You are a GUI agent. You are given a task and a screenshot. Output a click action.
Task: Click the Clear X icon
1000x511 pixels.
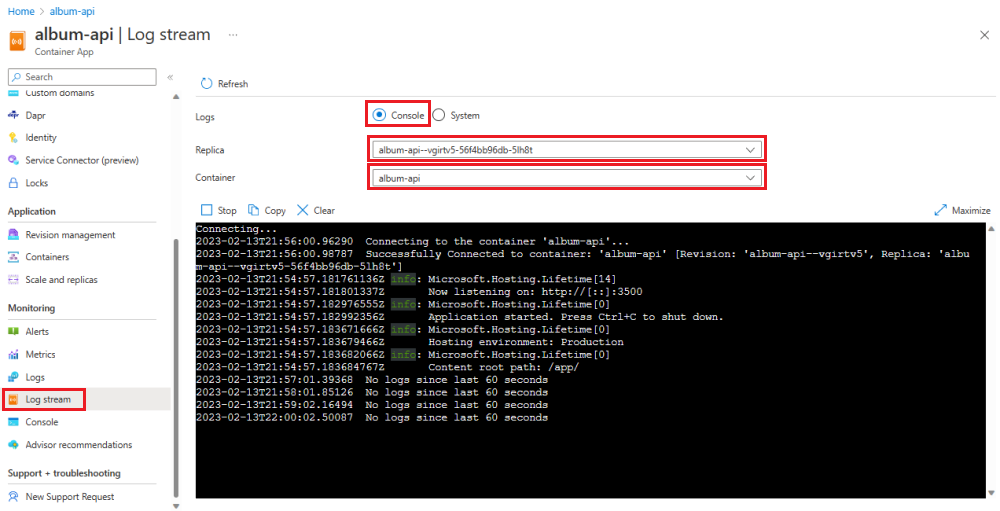(303, 210)
